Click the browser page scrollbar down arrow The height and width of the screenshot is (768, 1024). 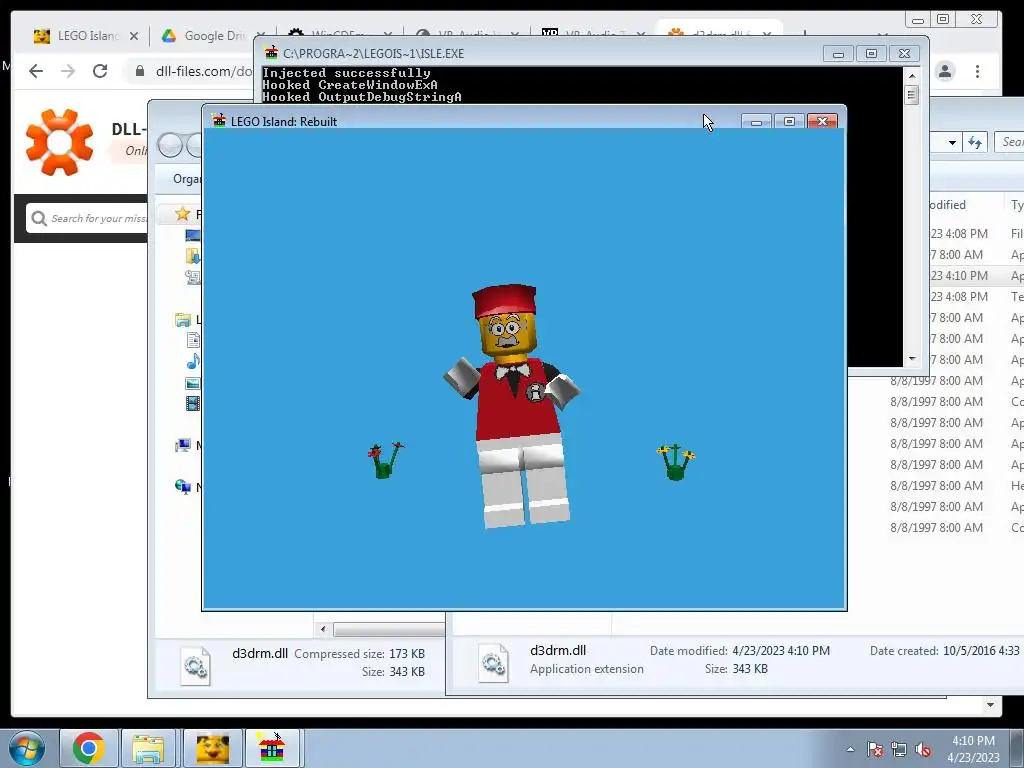[x=991, y=705]
